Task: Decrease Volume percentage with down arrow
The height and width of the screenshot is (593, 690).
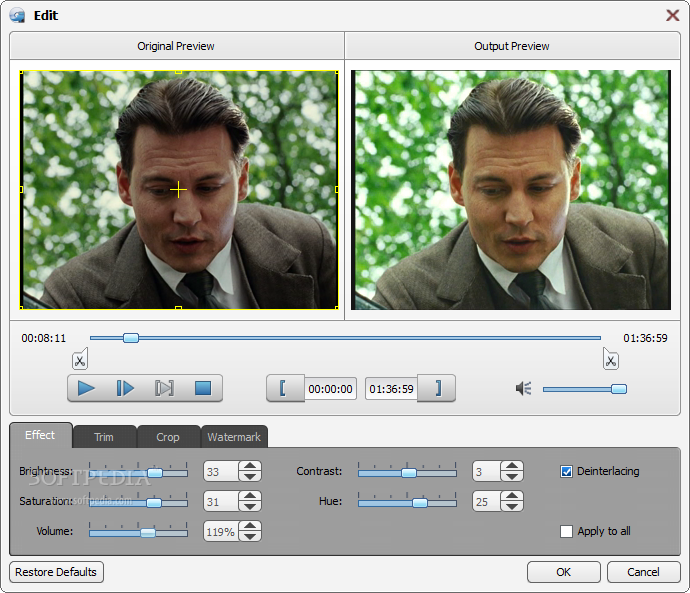Action: 250,536
